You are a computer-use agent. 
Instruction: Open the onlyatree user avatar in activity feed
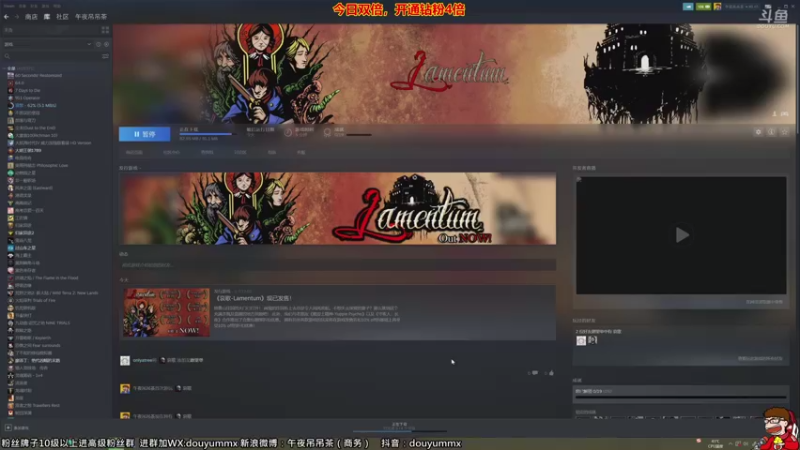(x=125, y=361)
